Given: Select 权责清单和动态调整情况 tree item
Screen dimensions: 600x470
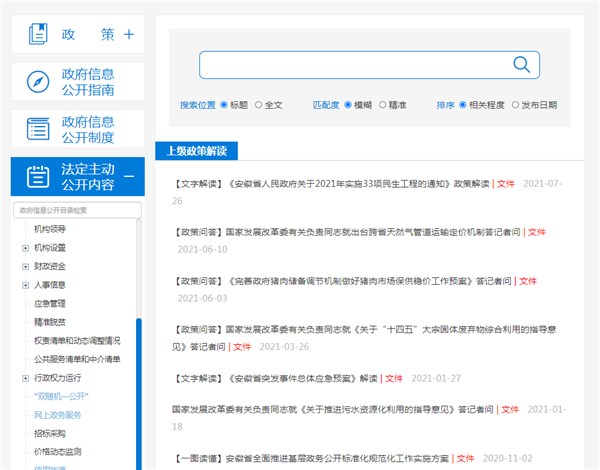Looking at the screenshot, I should tap(77, 341).
